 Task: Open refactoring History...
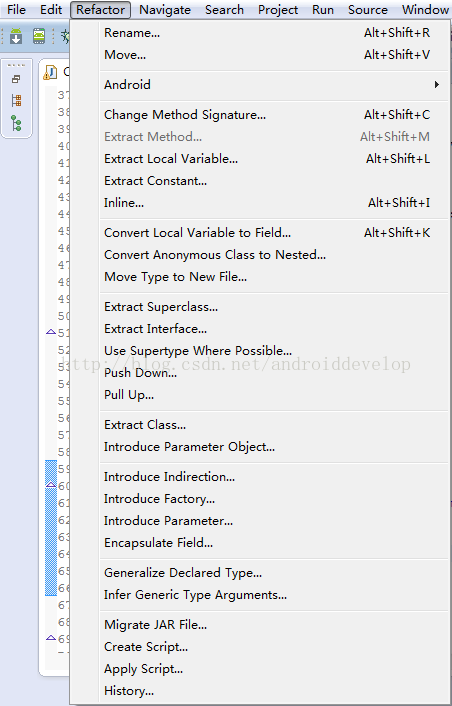(x=267, y=691)
